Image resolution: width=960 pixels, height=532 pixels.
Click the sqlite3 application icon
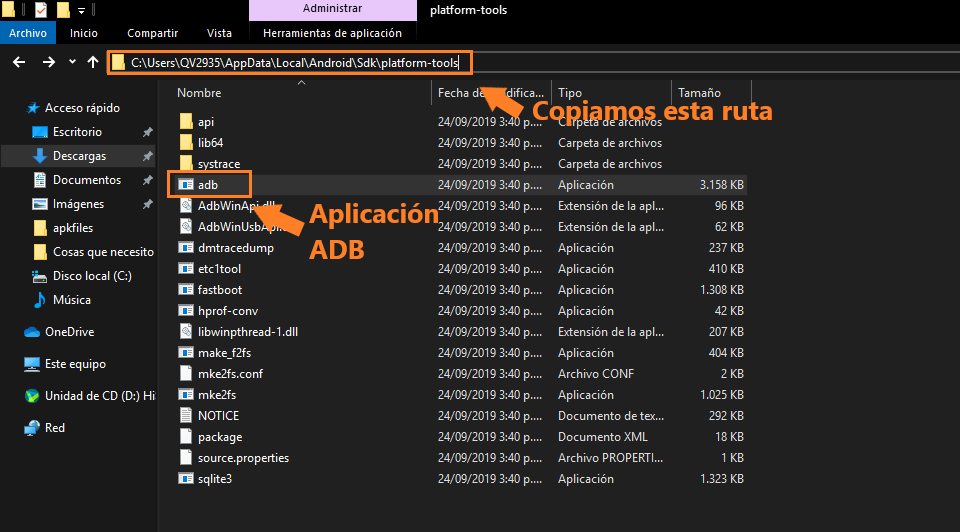coord(185,479)
